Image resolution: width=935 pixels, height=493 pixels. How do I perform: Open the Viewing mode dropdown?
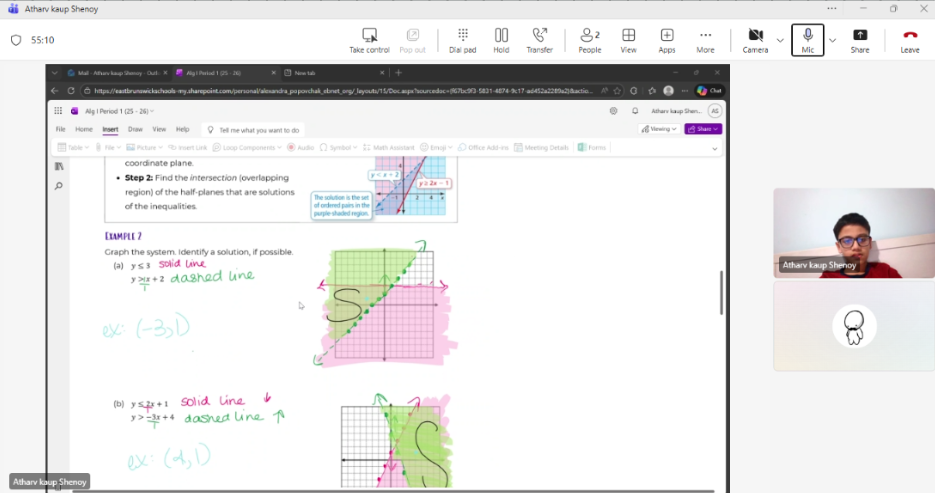coord(659,129)
